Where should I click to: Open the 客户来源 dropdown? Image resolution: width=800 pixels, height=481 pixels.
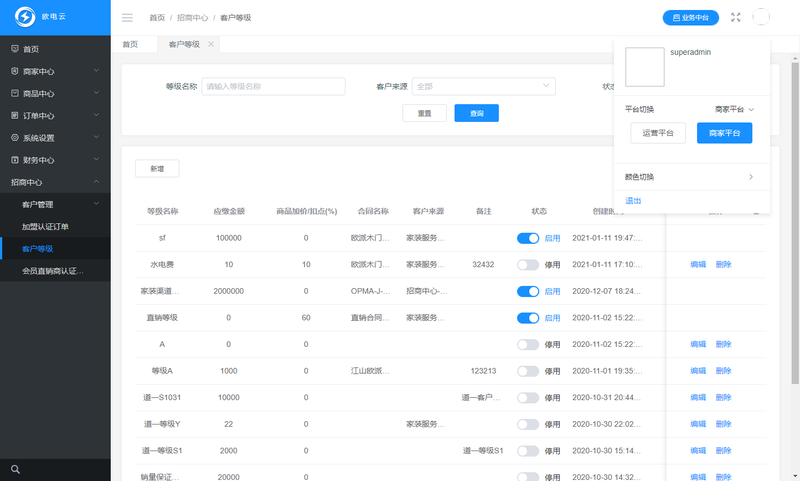[x=483, y=86]
